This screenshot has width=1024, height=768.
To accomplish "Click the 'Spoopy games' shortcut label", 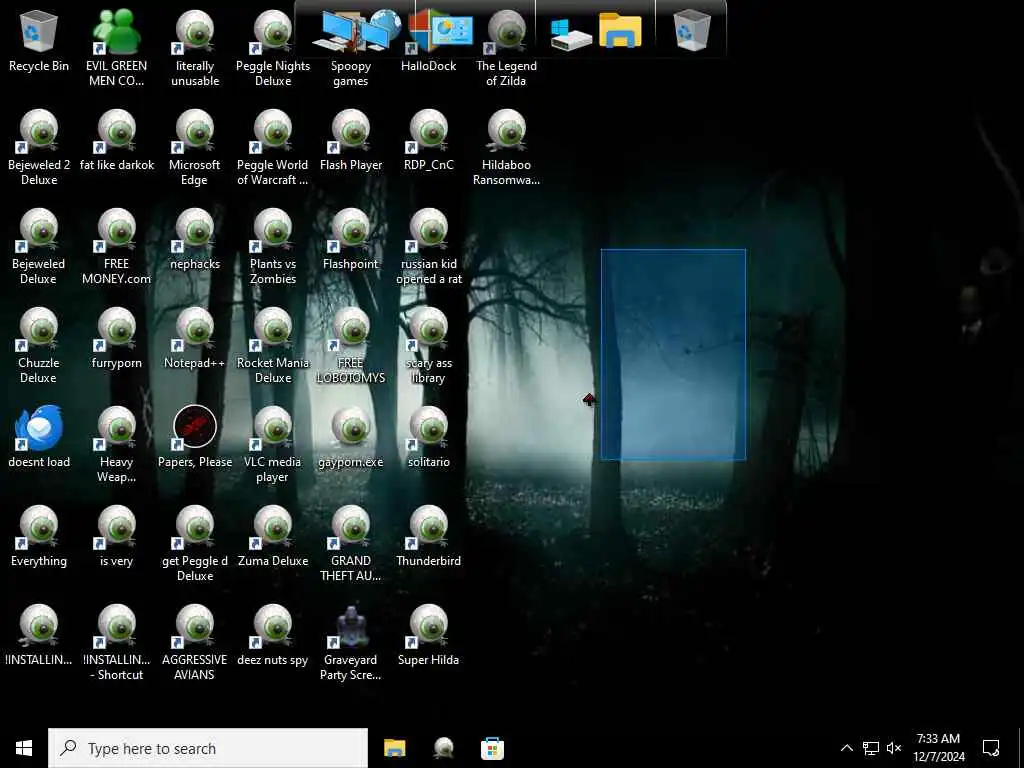I will point(351,73).
